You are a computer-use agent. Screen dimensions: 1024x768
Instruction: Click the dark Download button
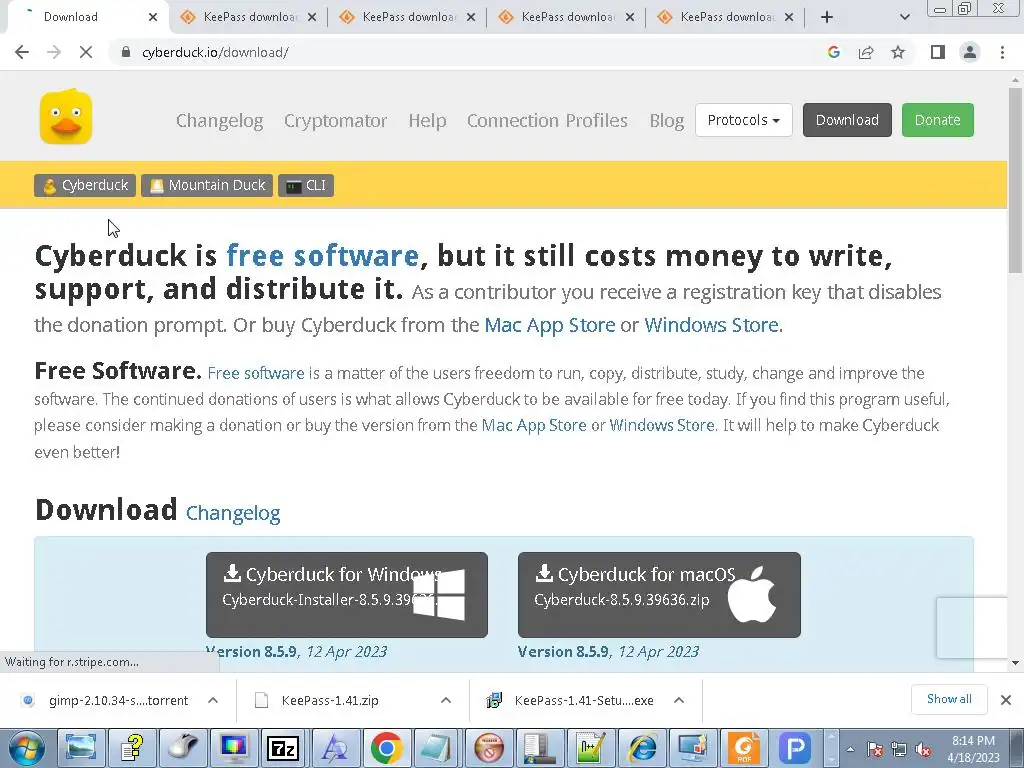[847, 120]
